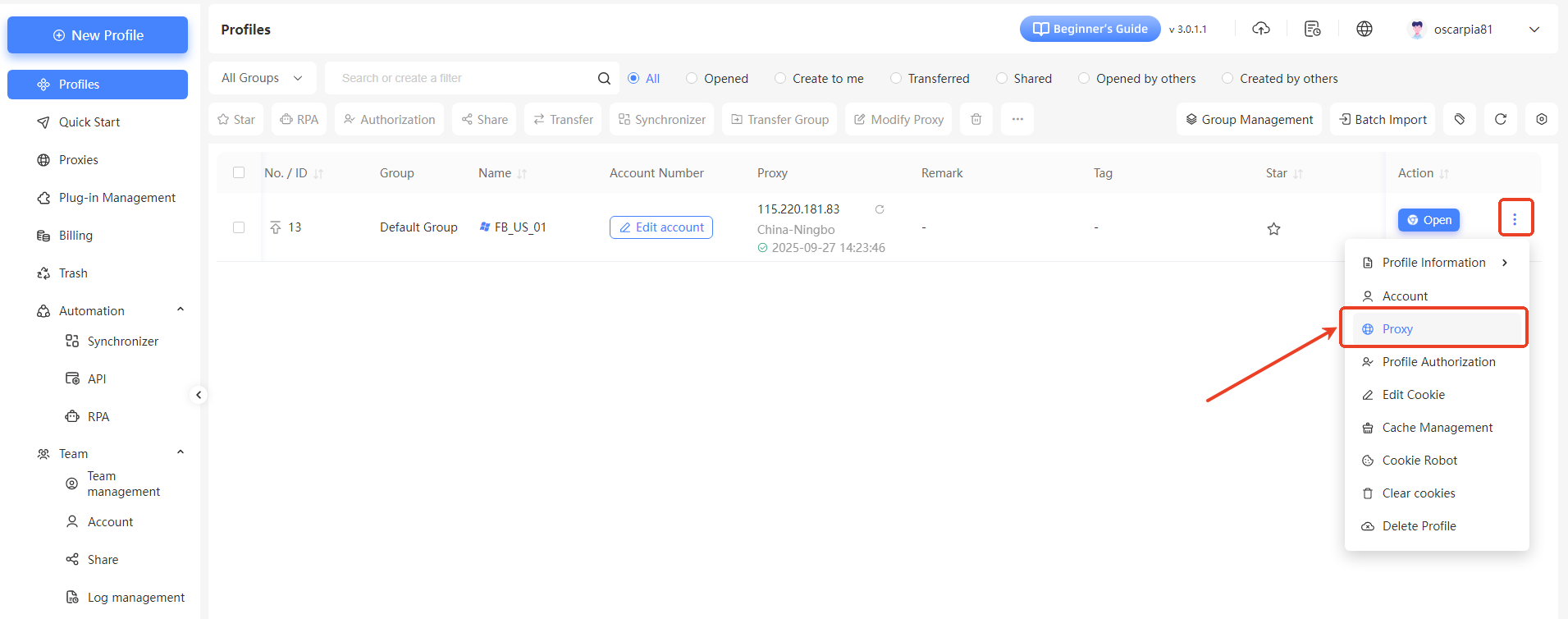Refresh the proxy check for 115.220.181.83
1568x619 pixels.
[x=880, y=209]
